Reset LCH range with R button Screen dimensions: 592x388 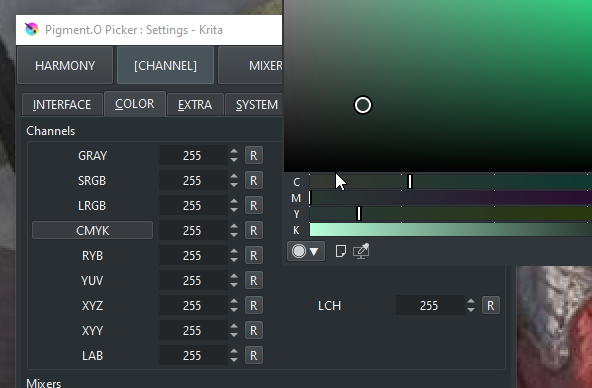[x=490, y=305]
